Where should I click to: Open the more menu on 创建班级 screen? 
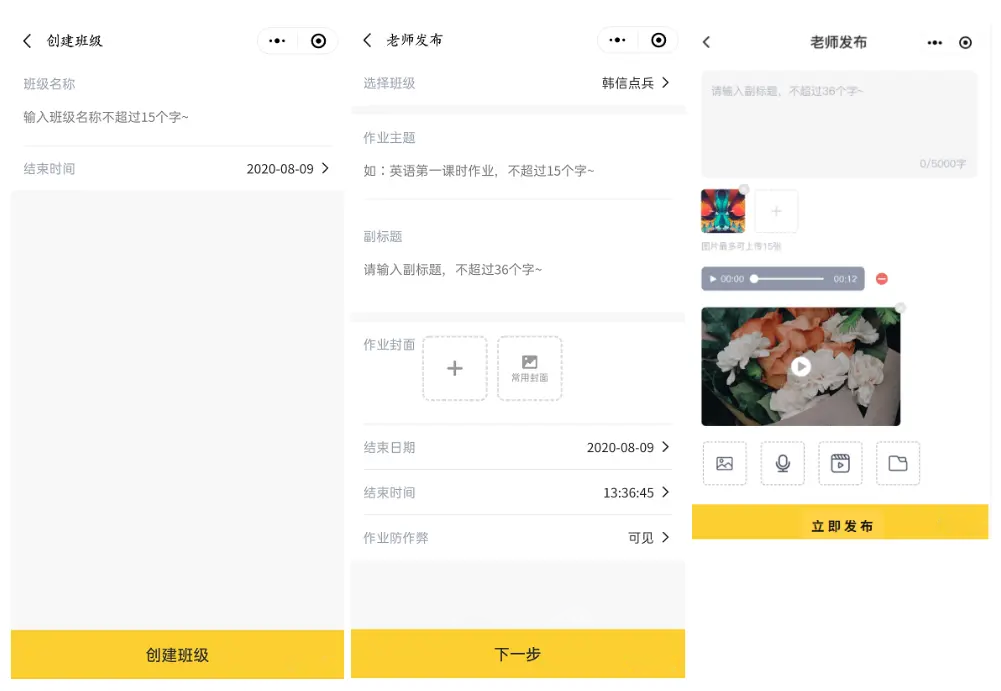pos(277,41)
